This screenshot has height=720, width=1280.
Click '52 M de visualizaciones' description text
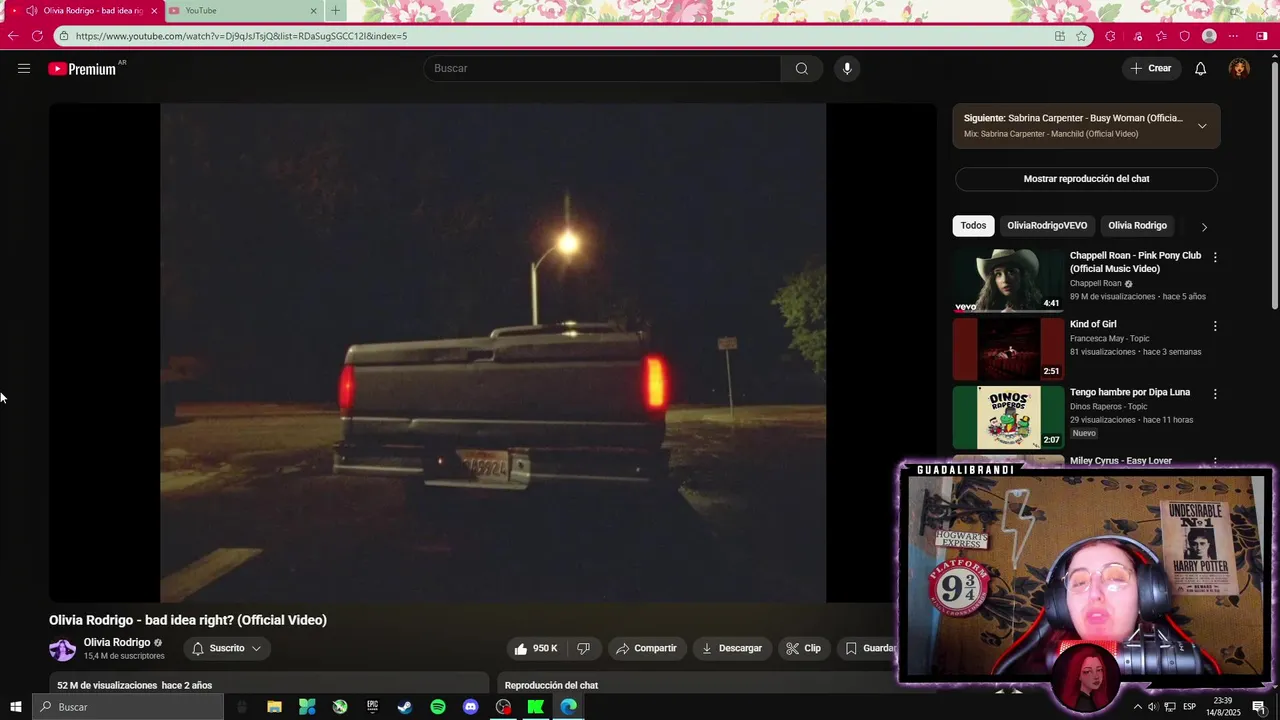tap(107, 686)
